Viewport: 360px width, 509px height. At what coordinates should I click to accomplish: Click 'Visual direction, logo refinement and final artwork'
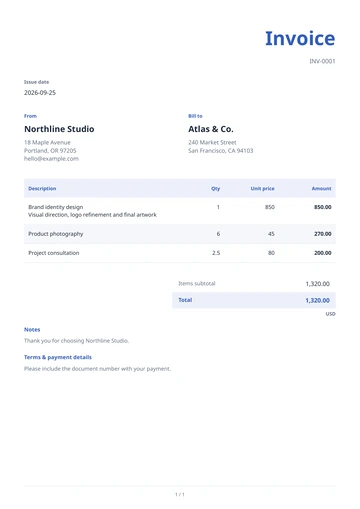pyautogui.click(x=92, y=215)
